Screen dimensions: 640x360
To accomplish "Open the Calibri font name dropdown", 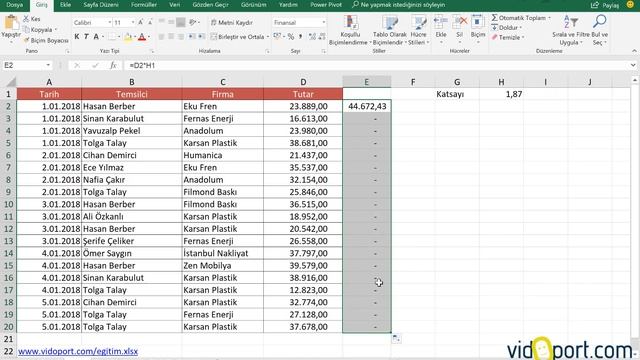I will click(109, 22).
